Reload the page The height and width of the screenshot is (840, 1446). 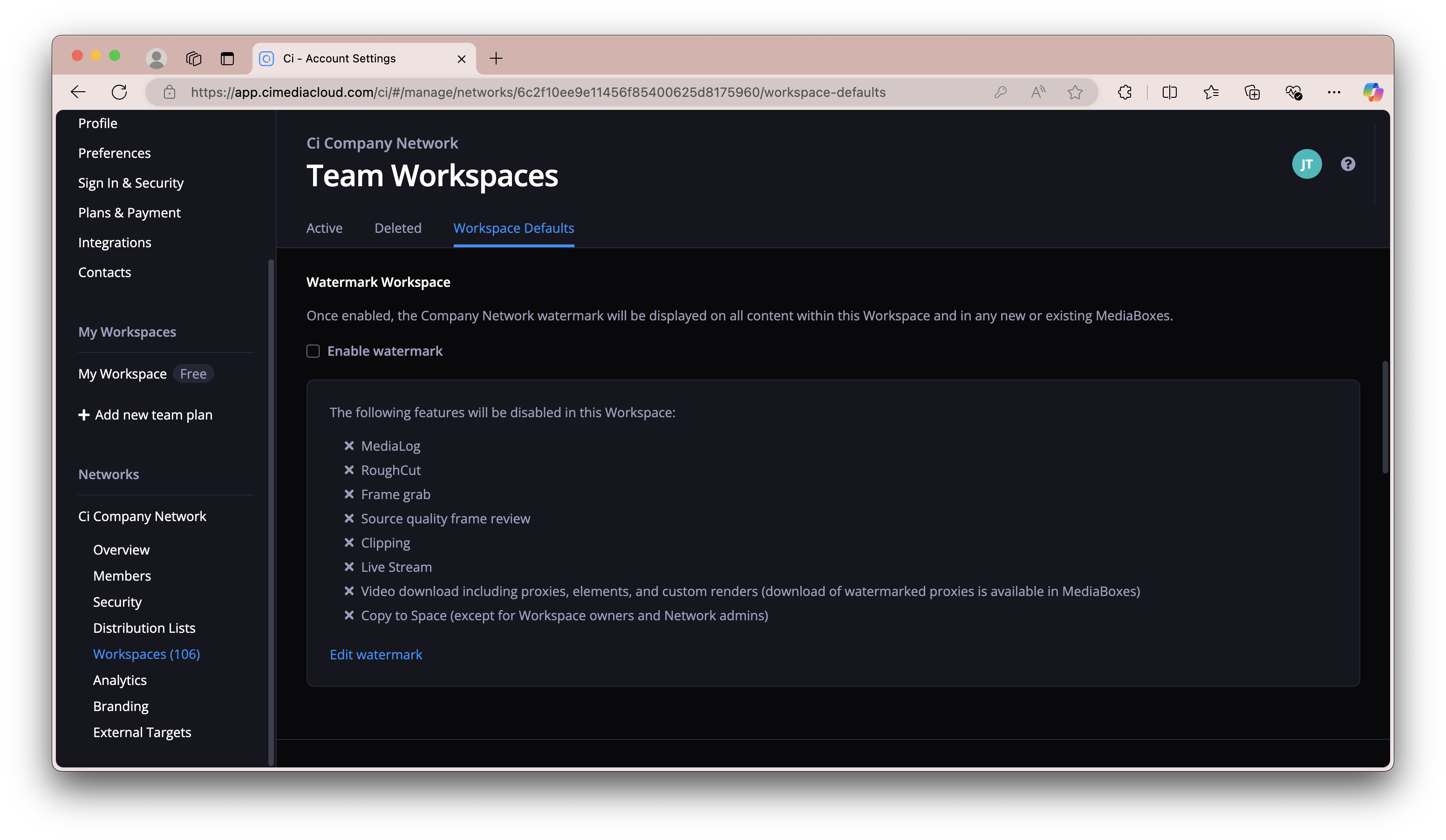tap(119, 92)
